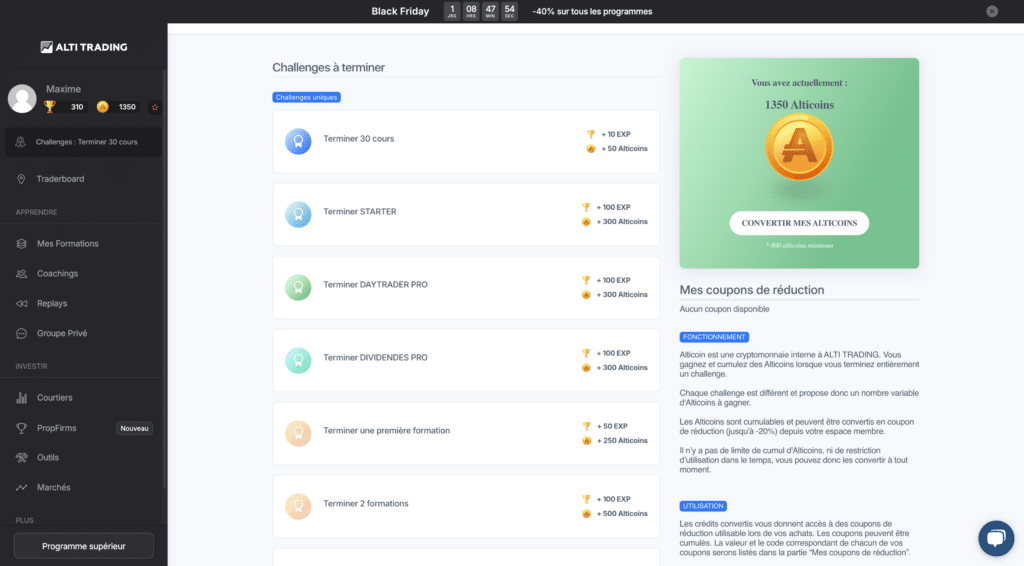Click "Terminer DIVIDENDES PRO" title text
1024x566 pixels.
point(376,358)
